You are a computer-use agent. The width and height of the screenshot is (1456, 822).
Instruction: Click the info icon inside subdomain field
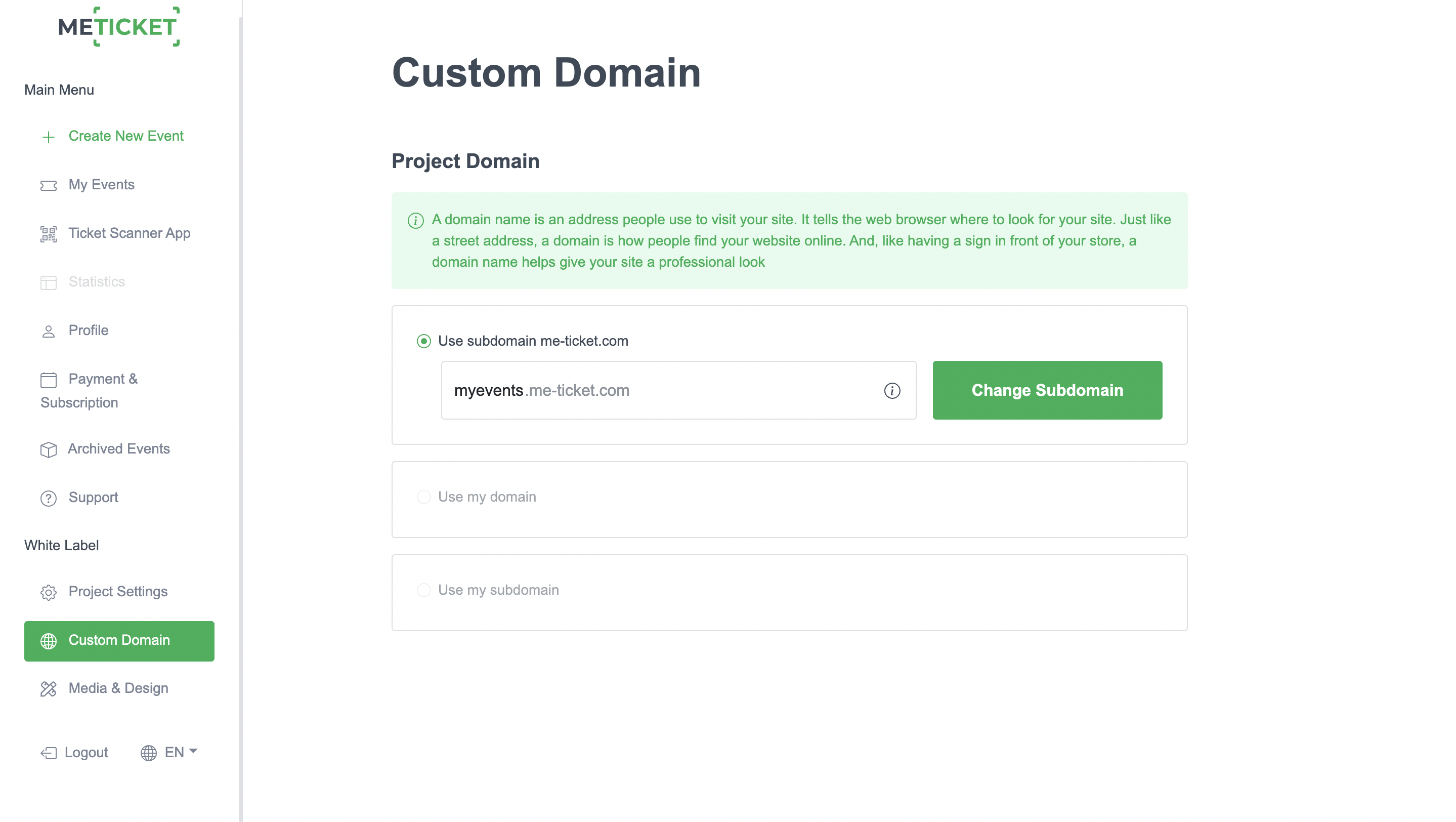[x=892, y=391]
